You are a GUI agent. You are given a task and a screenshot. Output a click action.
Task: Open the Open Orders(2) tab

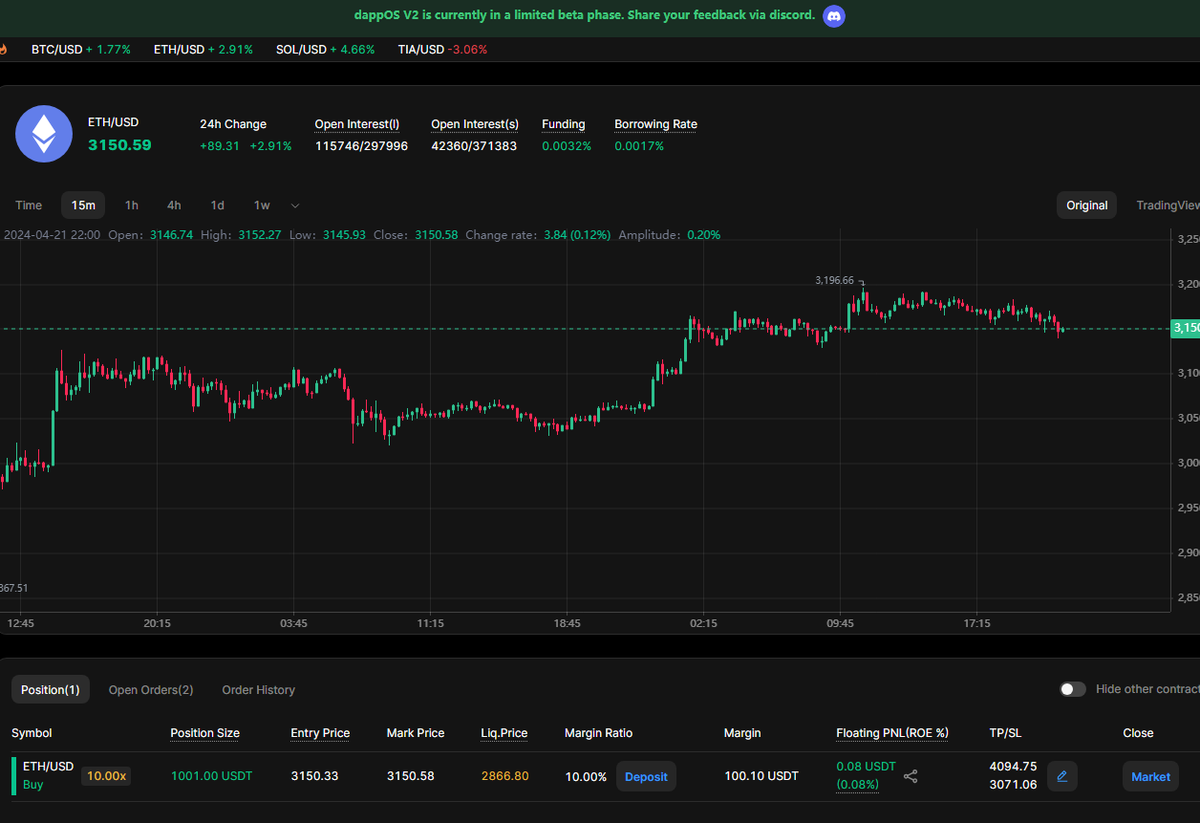click(151, 690)
